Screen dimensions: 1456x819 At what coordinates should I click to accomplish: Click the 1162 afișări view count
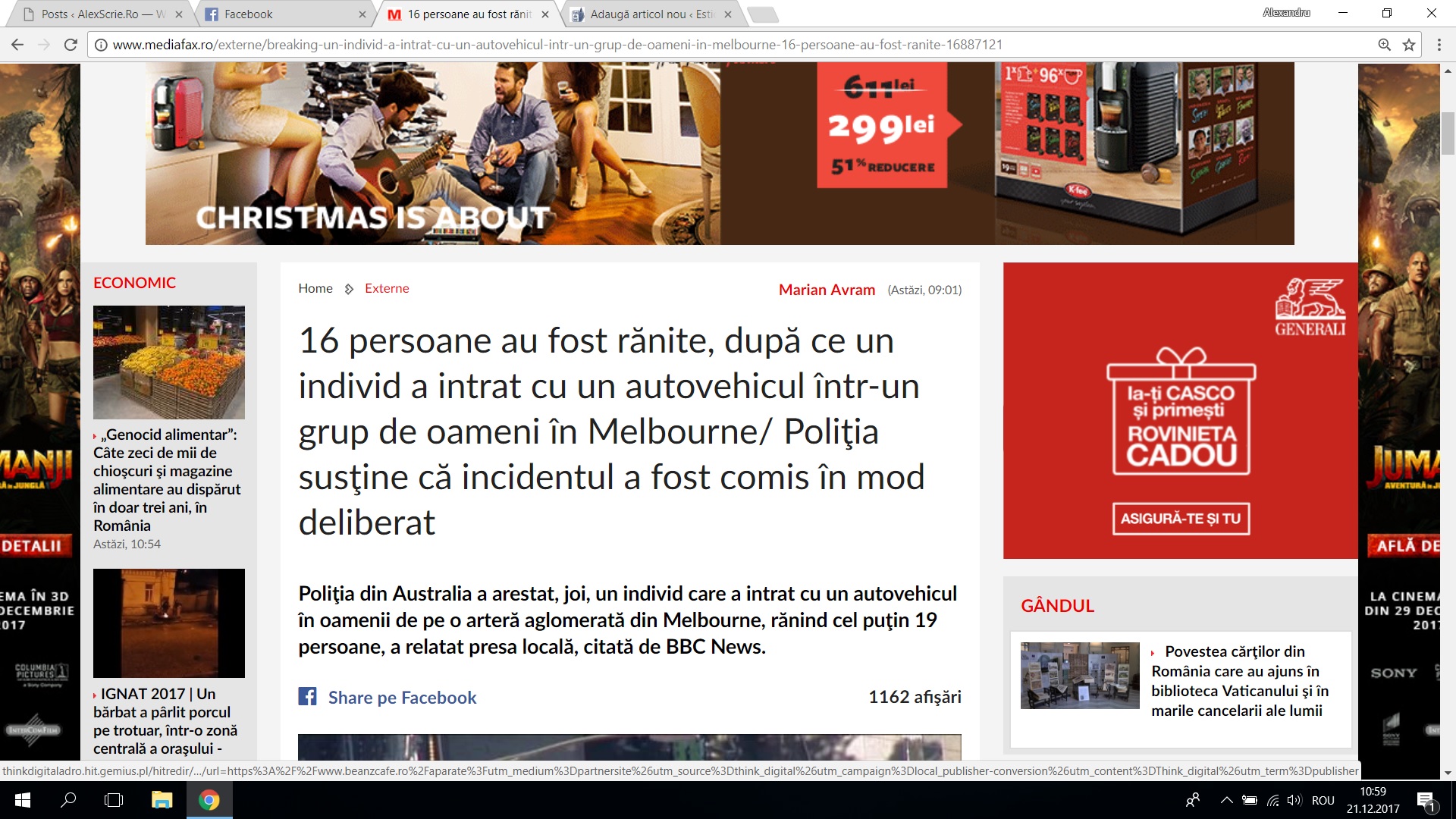pyautogui.click(x=915, y=697)
